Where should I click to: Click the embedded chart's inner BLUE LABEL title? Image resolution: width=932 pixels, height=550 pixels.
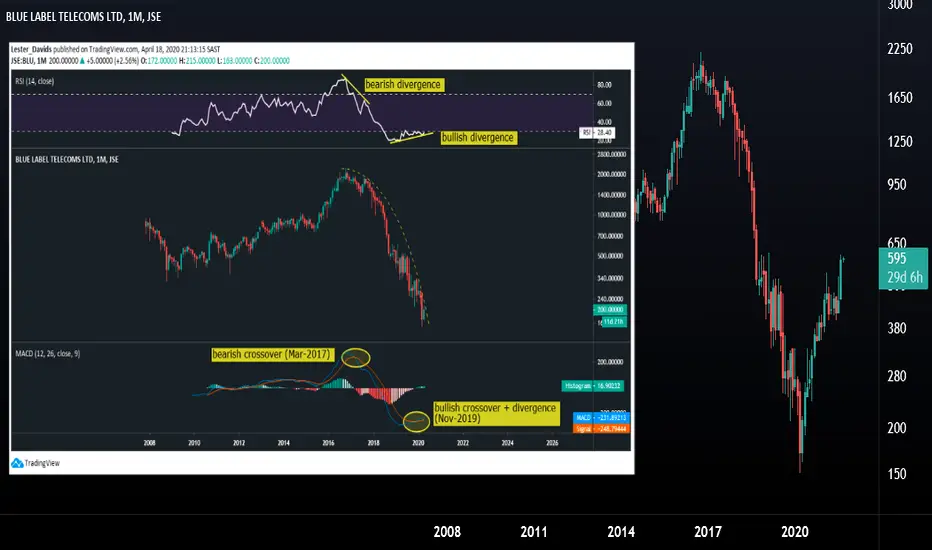(67, 159)
